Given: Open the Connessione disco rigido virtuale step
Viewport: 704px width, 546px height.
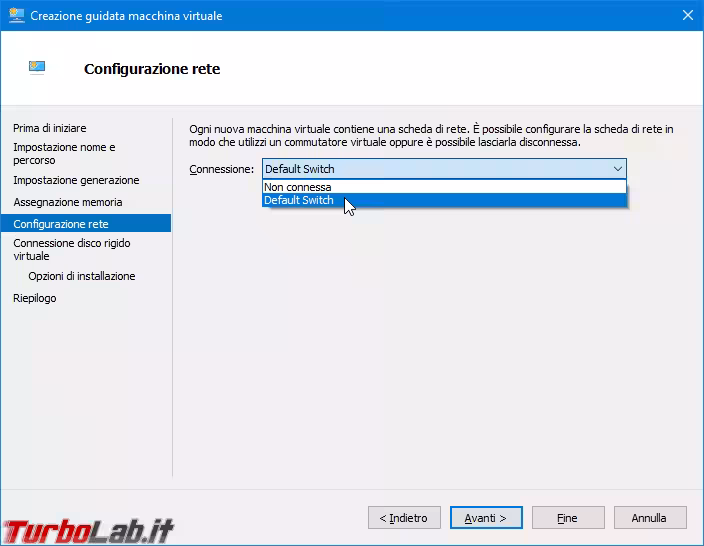Looking at the screenshot, I should point(71,249).
